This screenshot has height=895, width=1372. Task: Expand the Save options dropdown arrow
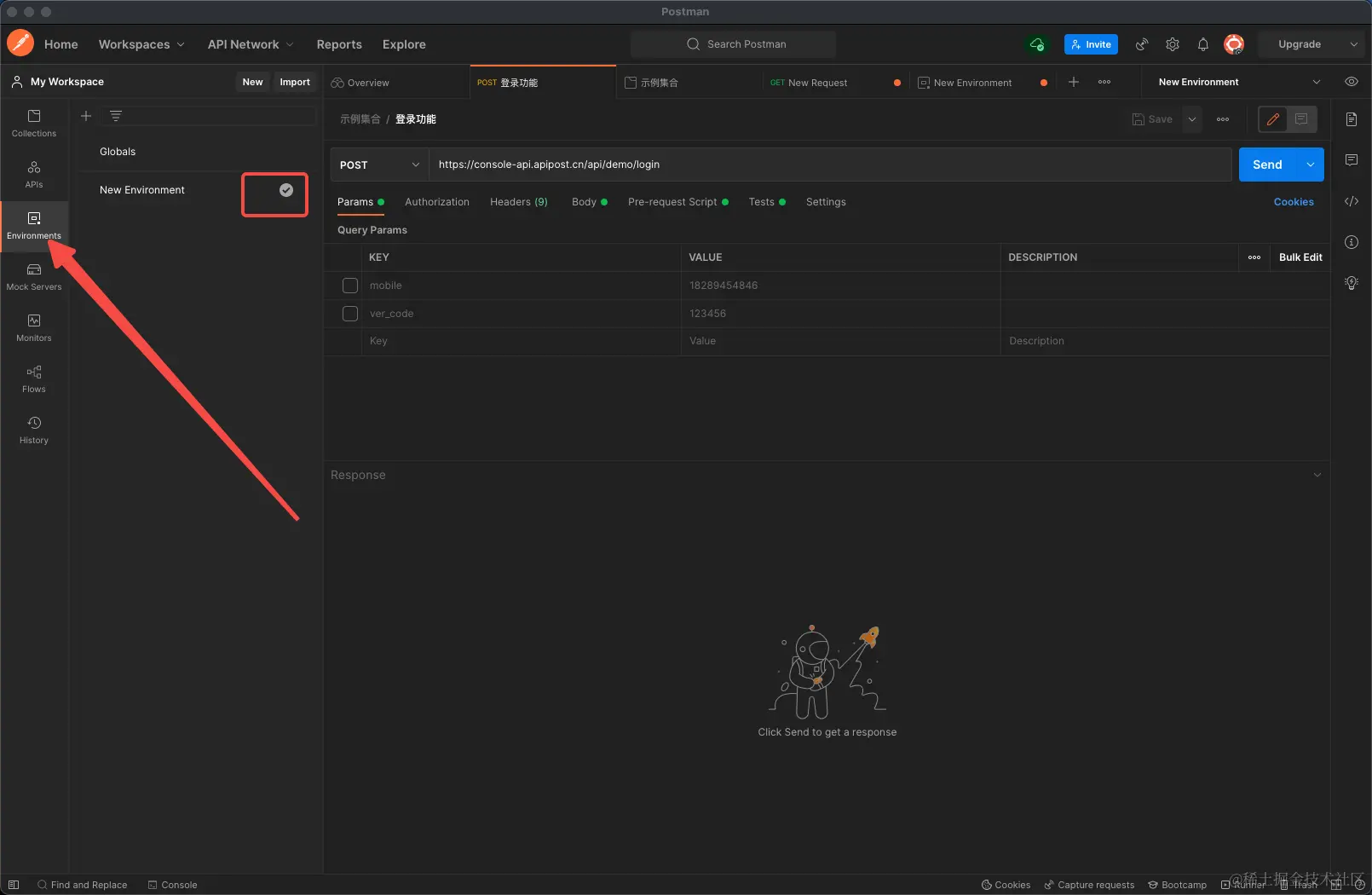[x=1192, y=119]
